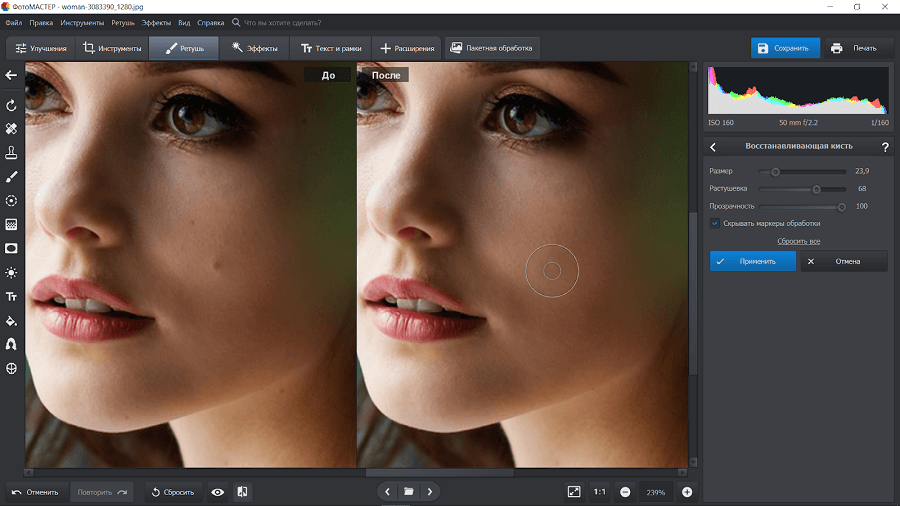900x506 pixels.
Task: Click the zoom-in plus icon
Action: [687, 492]
